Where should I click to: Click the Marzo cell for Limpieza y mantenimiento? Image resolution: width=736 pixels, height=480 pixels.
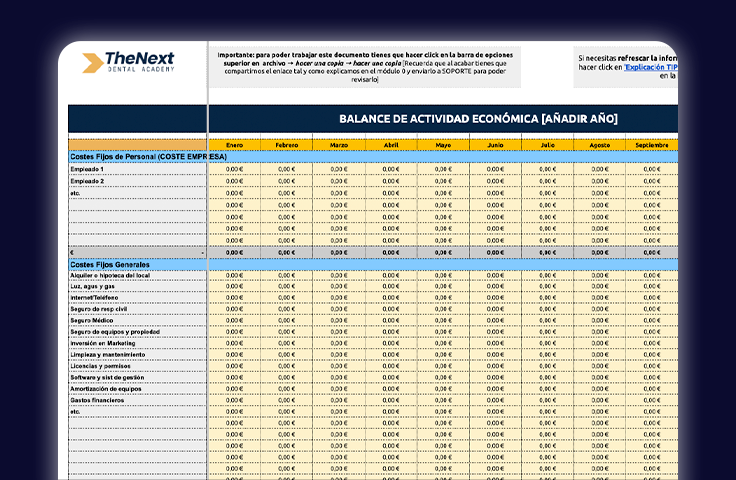(x=338, y=355)
